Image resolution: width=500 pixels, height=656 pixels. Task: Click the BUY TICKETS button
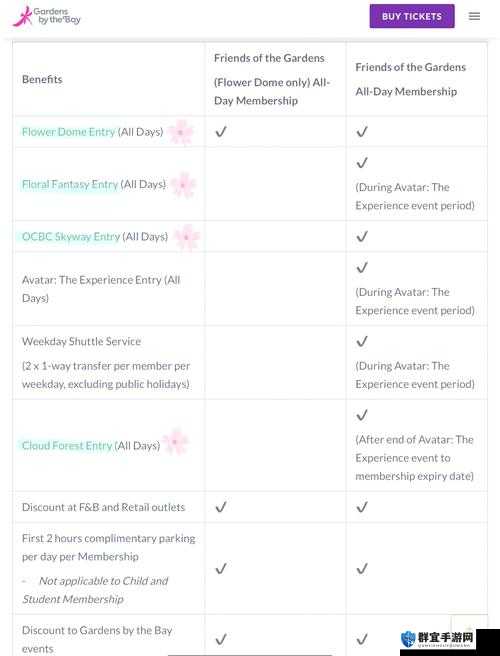(412, 16)
